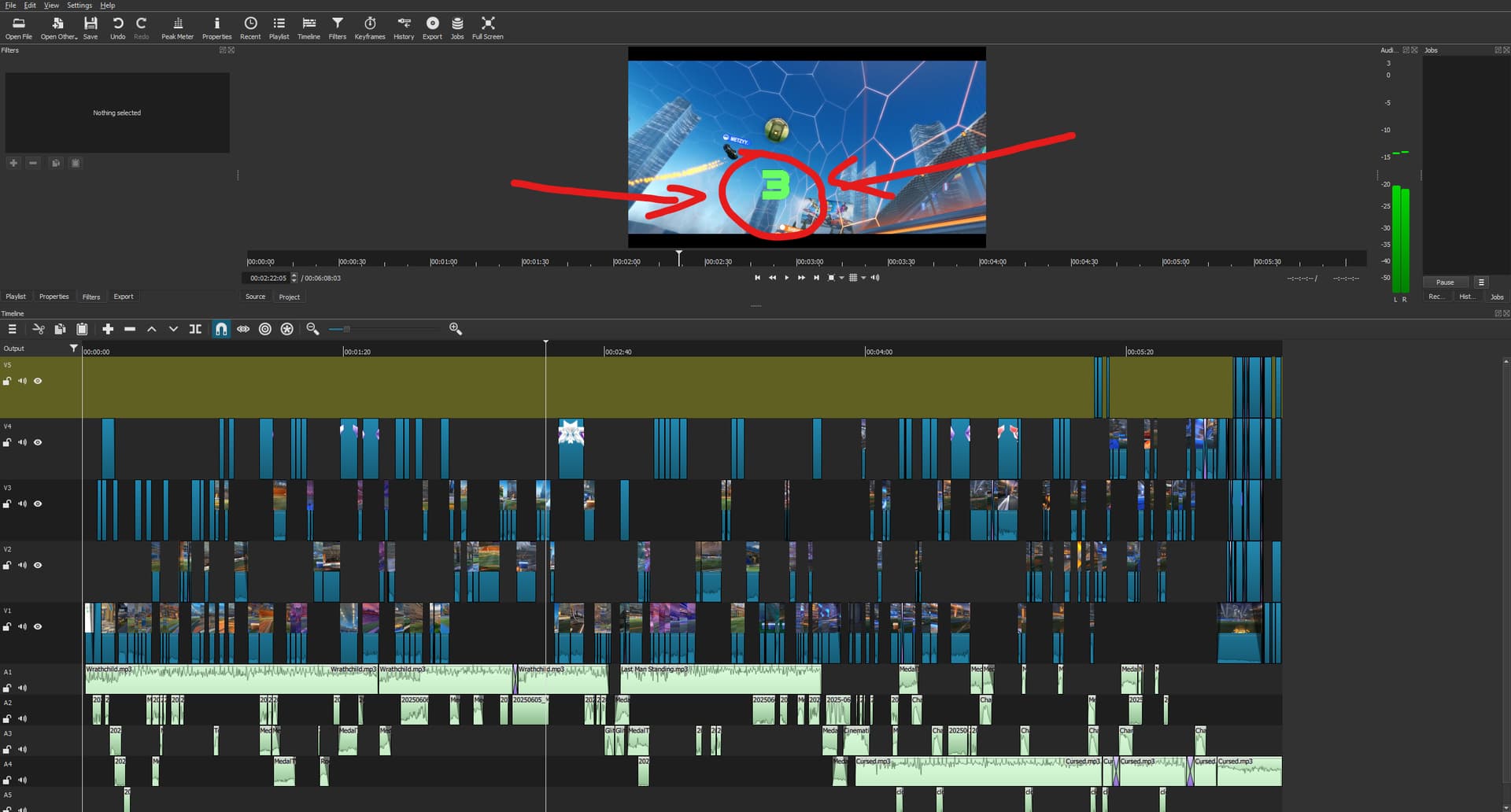Screen dimensions: 1511x812
Task: Toggle timeline snapping magnet
Action: (x=221, y=329)
